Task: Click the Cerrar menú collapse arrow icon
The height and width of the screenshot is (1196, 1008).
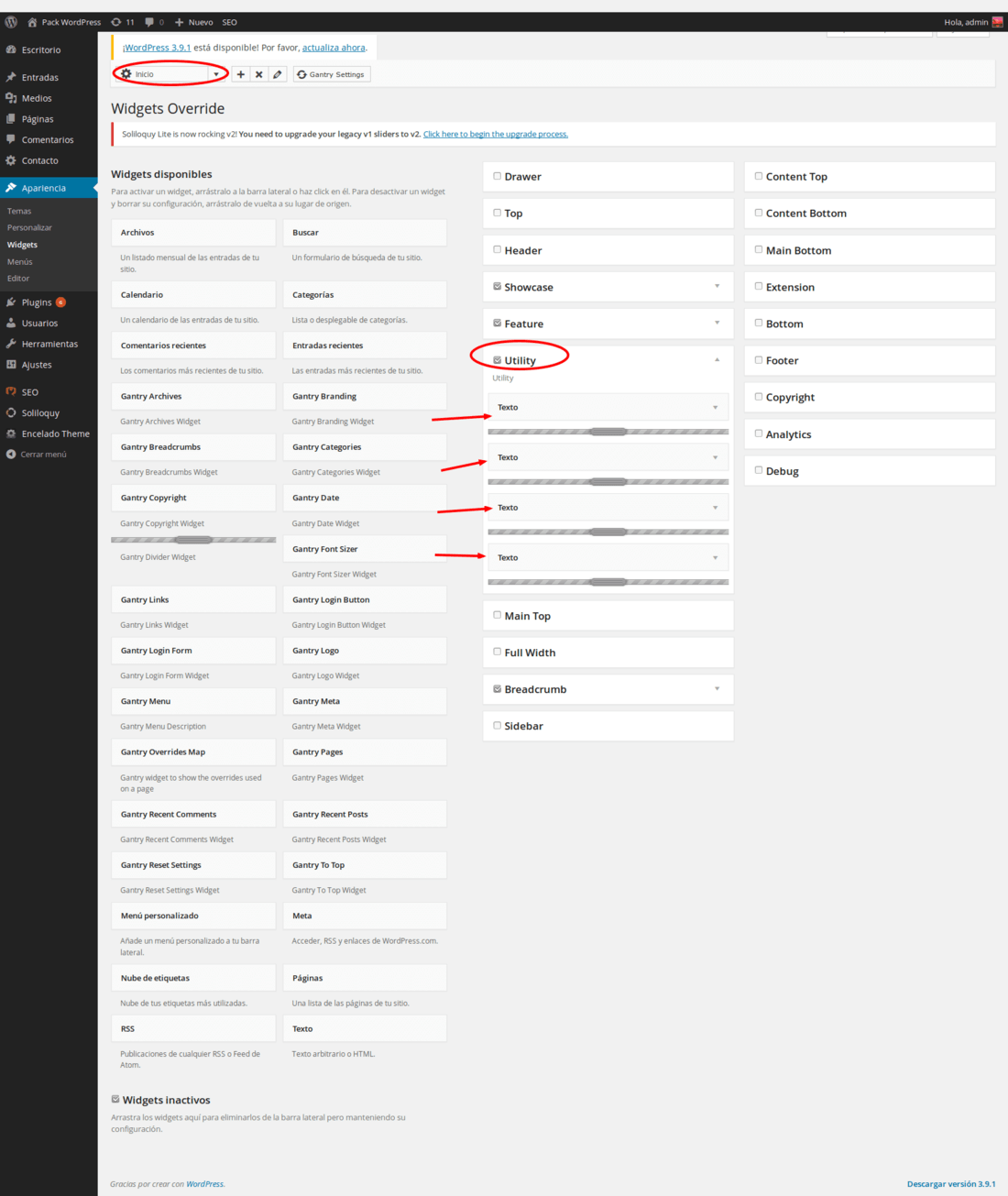Action: 11,454
